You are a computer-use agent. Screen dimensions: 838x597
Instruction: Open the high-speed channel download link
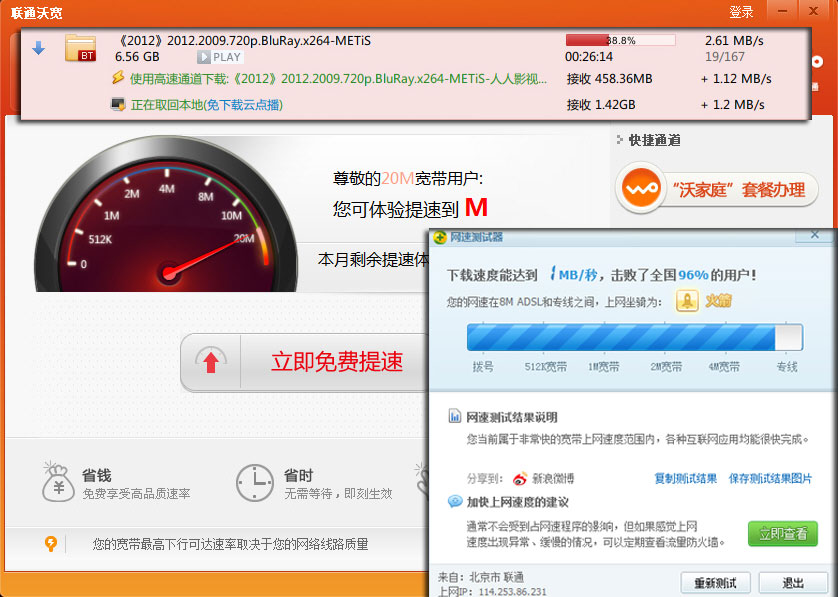point(338,79)
